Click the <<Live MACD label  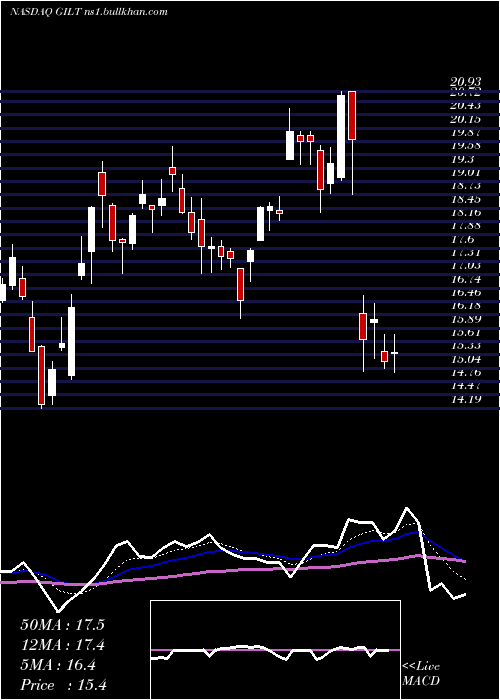(421, 674)
